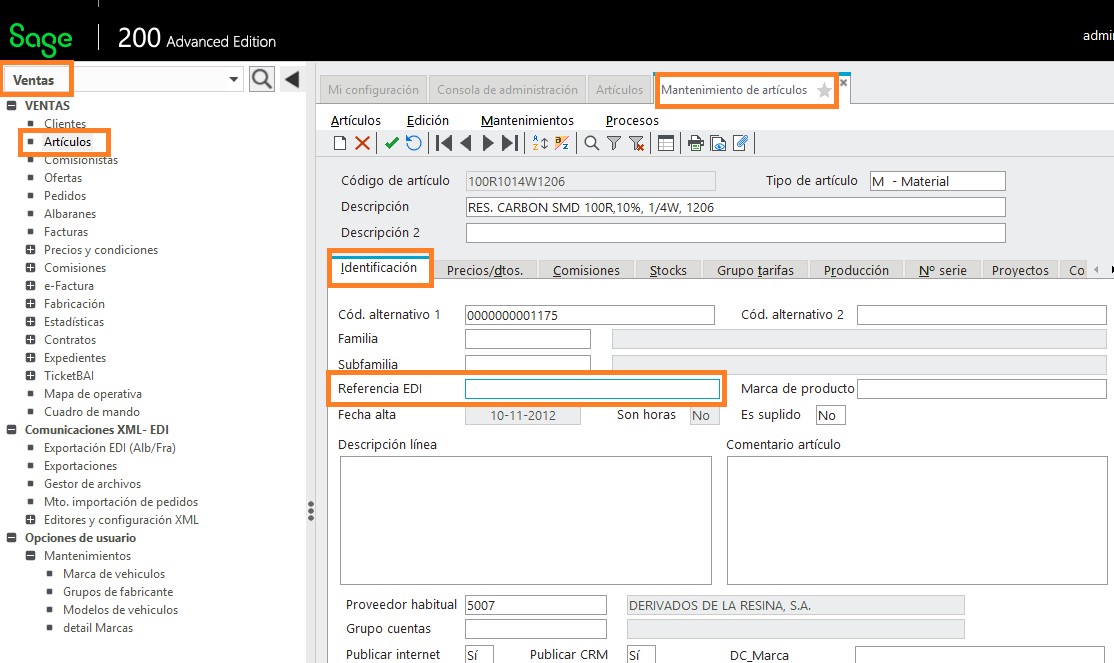
Task: Print using the printer icon
Action: [696, 144]
